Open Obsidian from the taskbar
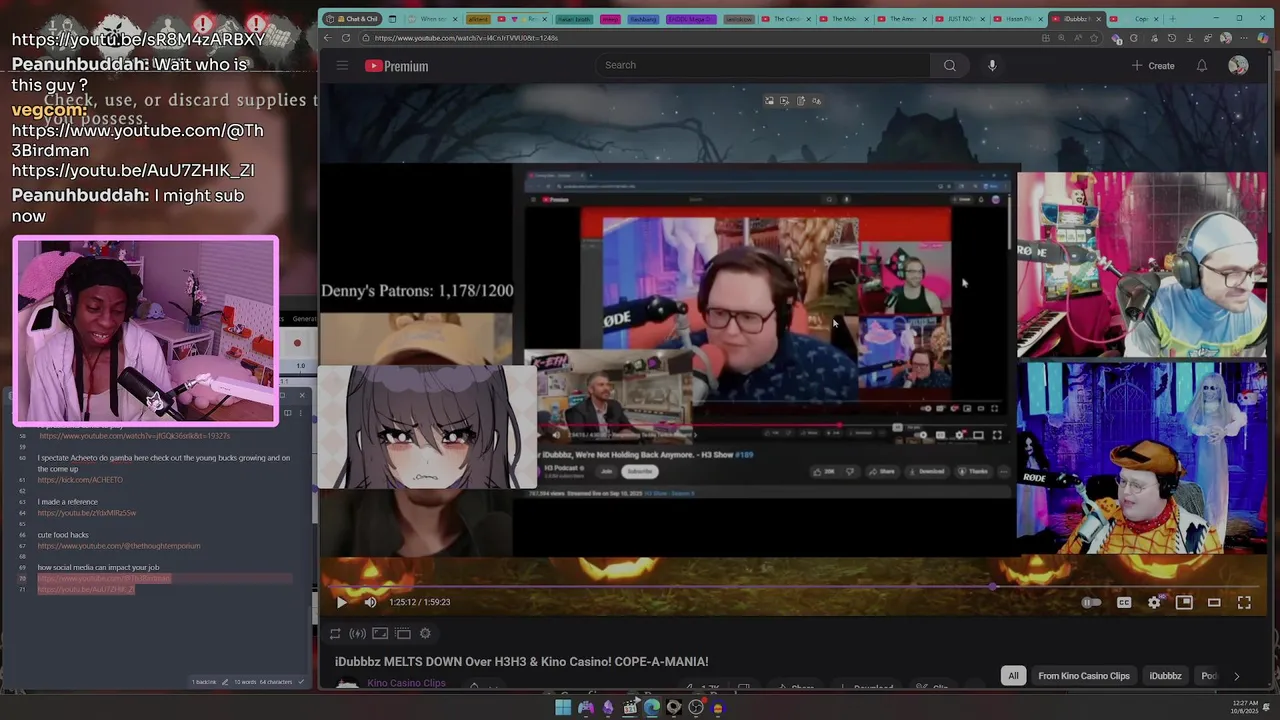Screen dimensions: 1280x720 [607, 708]
